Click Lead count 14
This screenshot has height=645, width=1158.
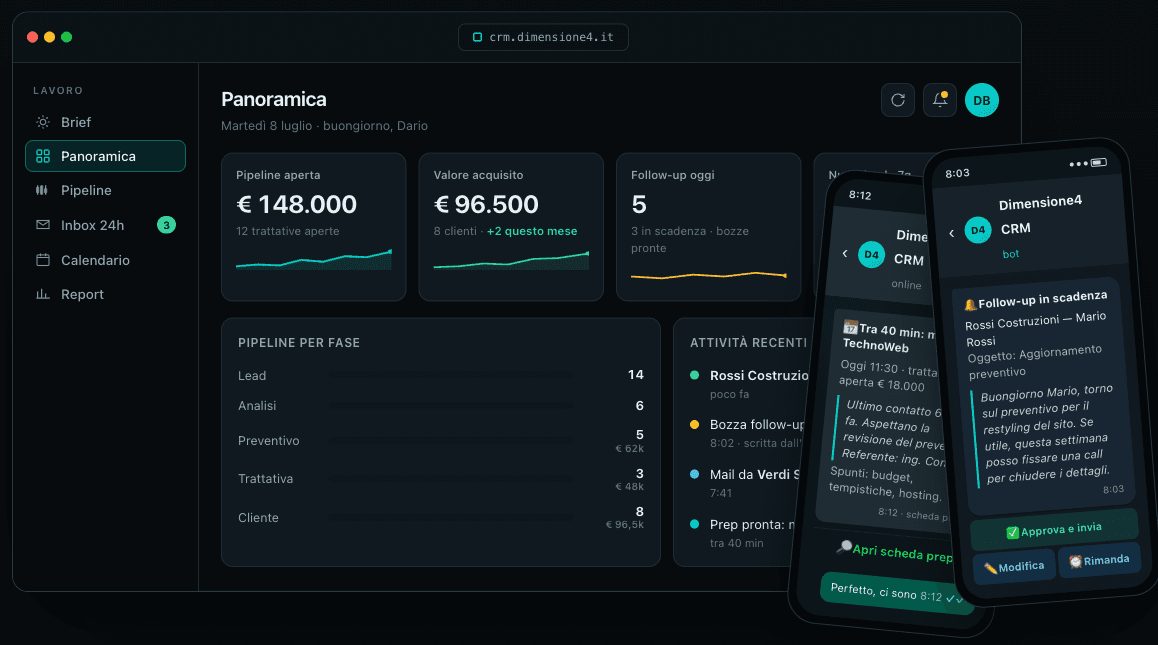tap(636, 375)
